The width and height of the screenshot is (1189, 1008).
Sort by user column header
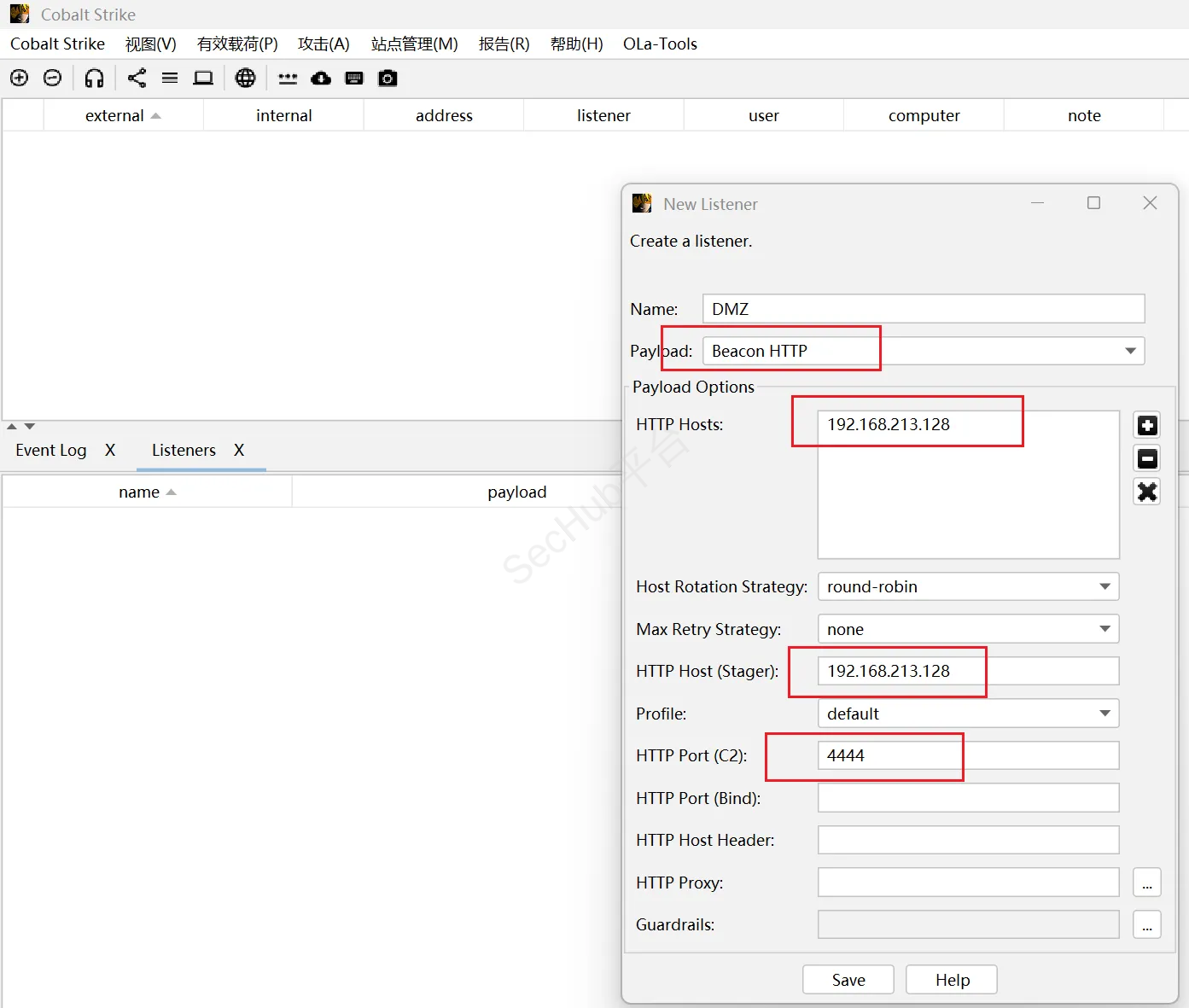764,115
